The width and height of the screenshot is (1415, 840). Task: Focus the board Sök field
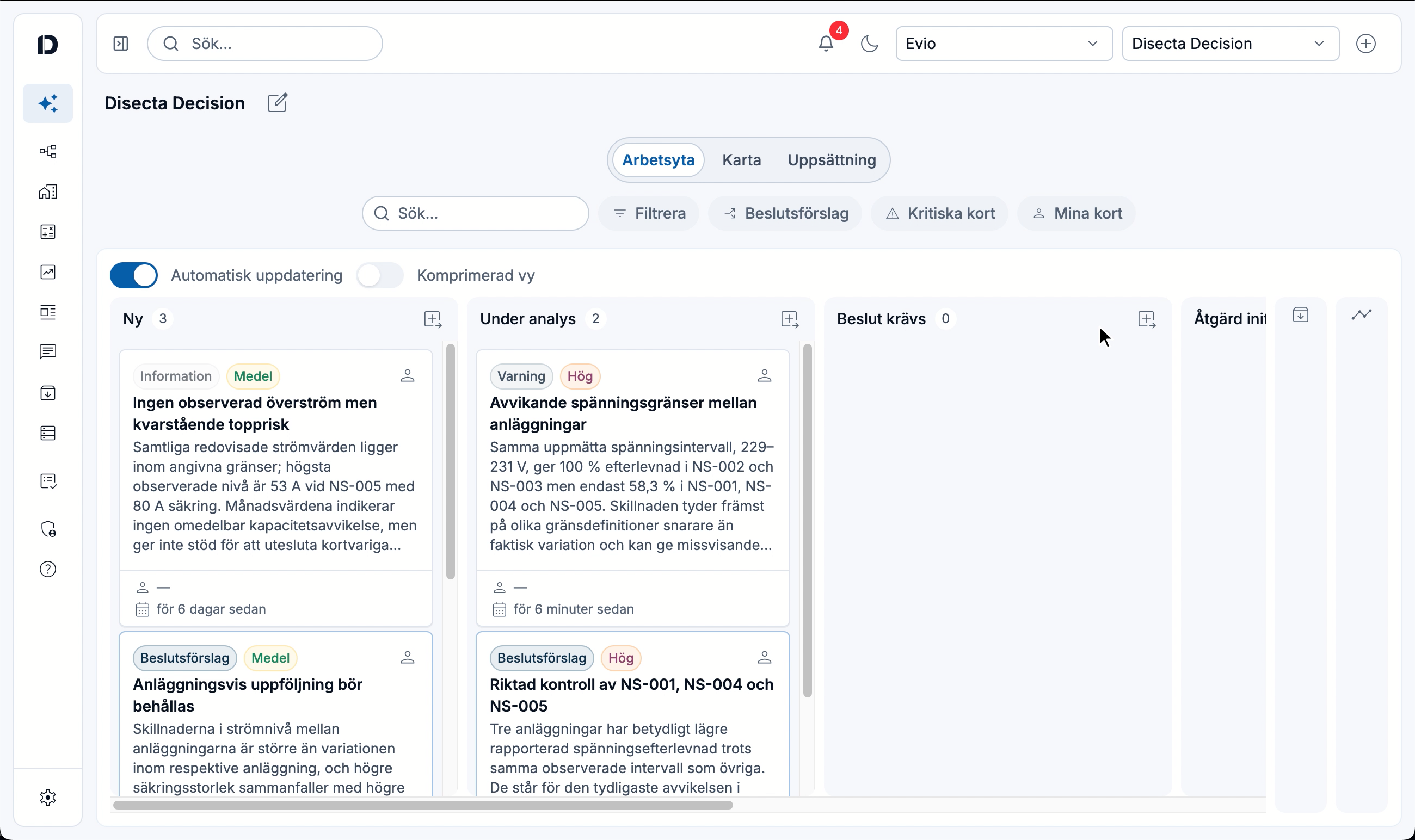coord(476,213)
